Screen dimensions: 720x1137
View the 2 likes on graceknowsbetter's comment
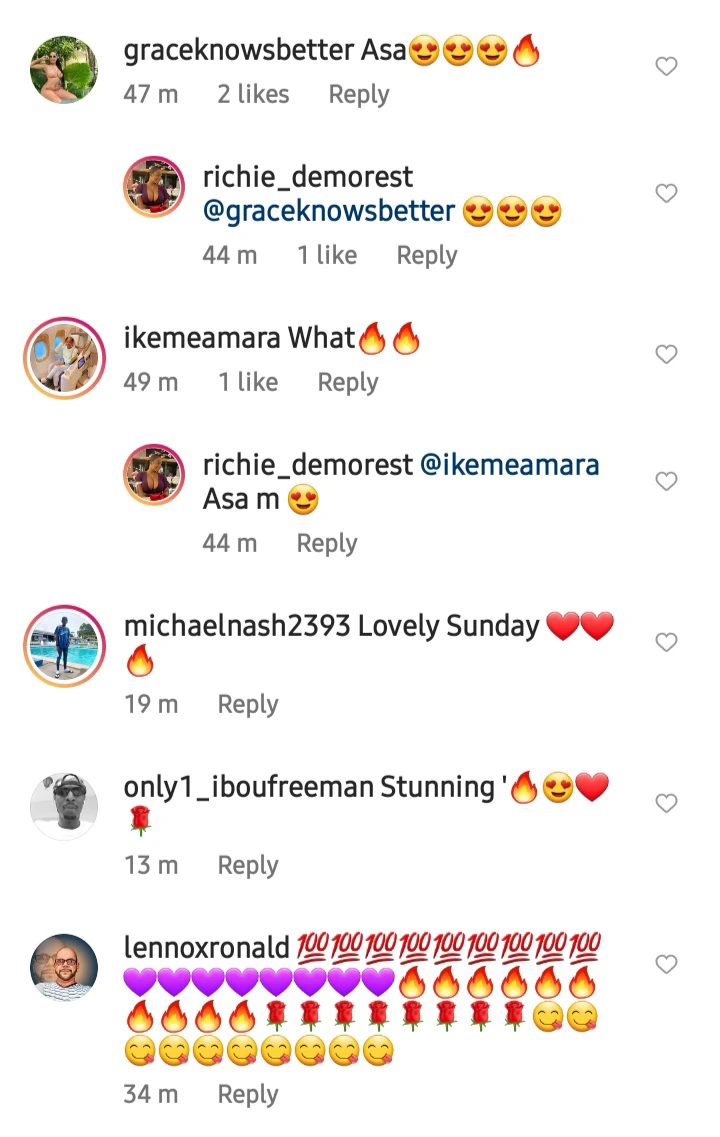click(x=253, y=95)
